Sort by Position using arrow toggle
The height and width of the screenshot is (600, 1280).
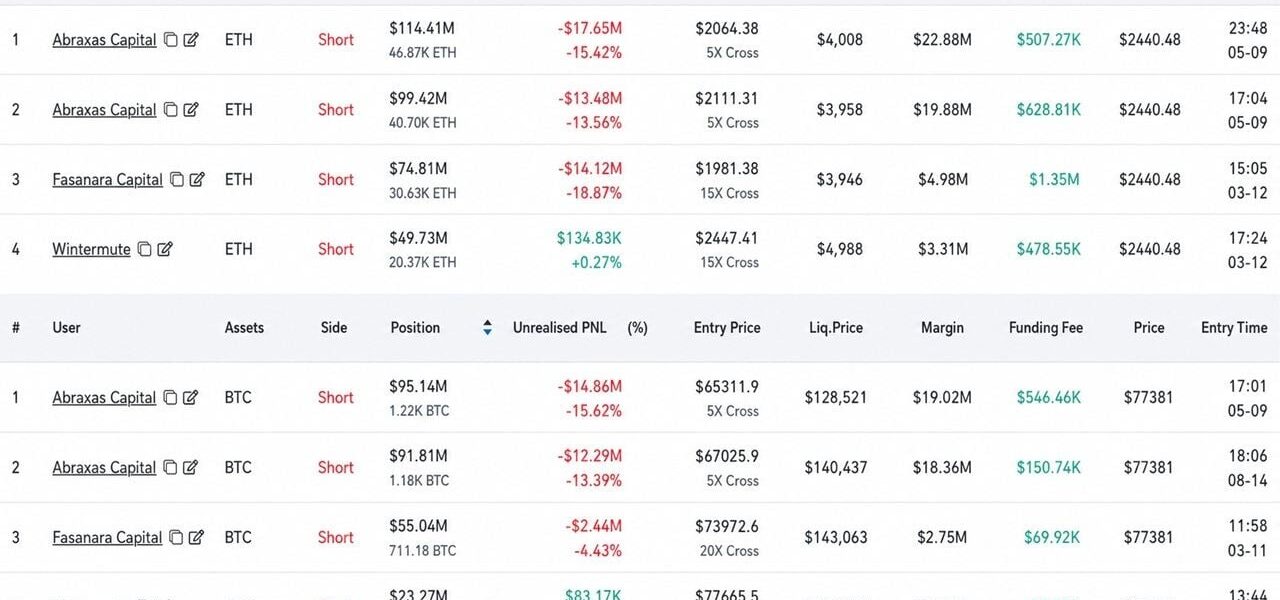tap(487, 327)
